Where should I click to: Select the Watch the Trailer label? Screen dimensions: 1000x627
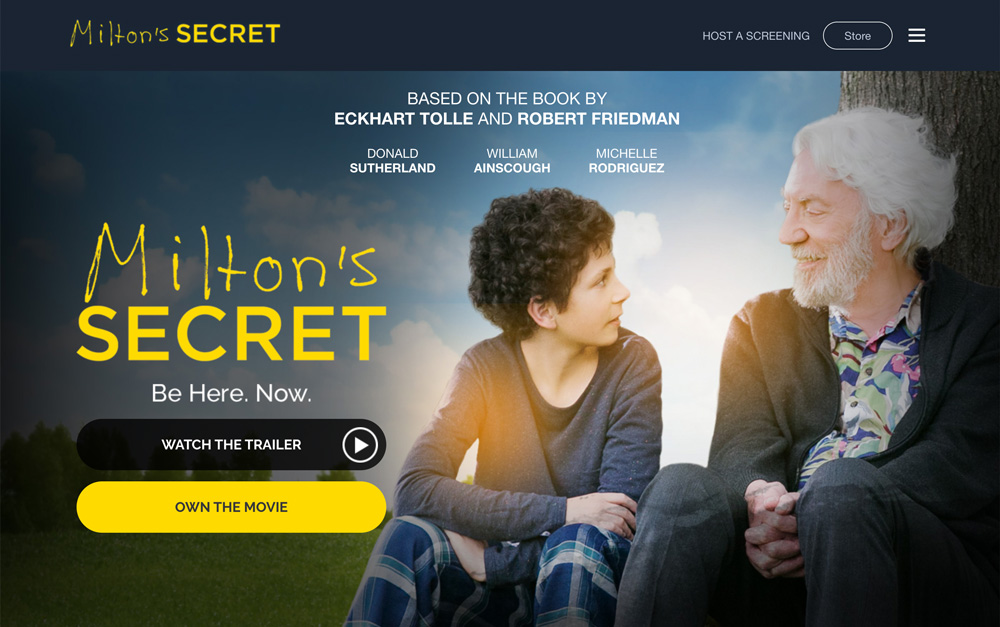[231, 445]
